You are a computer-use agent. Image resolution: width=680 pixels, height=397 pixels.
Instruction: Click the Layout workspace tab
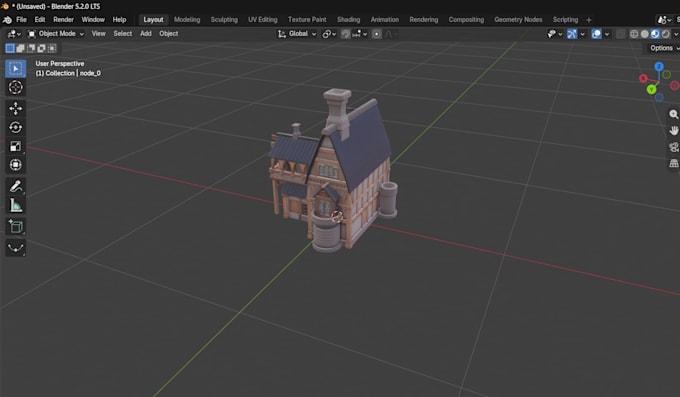[154, 20]
